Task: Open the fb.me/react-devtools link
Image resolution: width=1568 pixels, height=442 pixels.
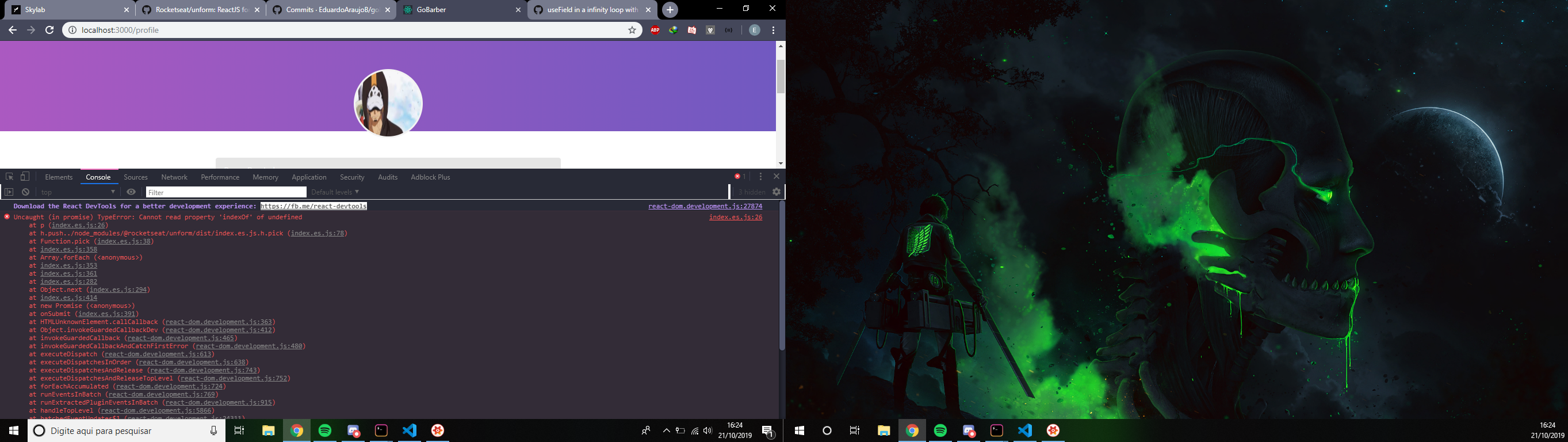Action: [313, 206]
